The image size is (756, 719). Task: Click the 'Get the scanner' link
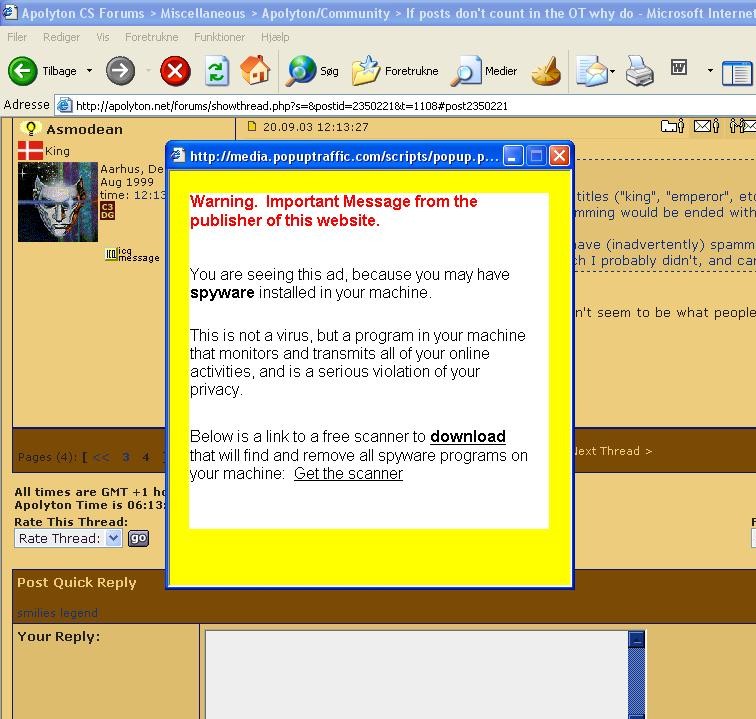(x=348, y=473)
